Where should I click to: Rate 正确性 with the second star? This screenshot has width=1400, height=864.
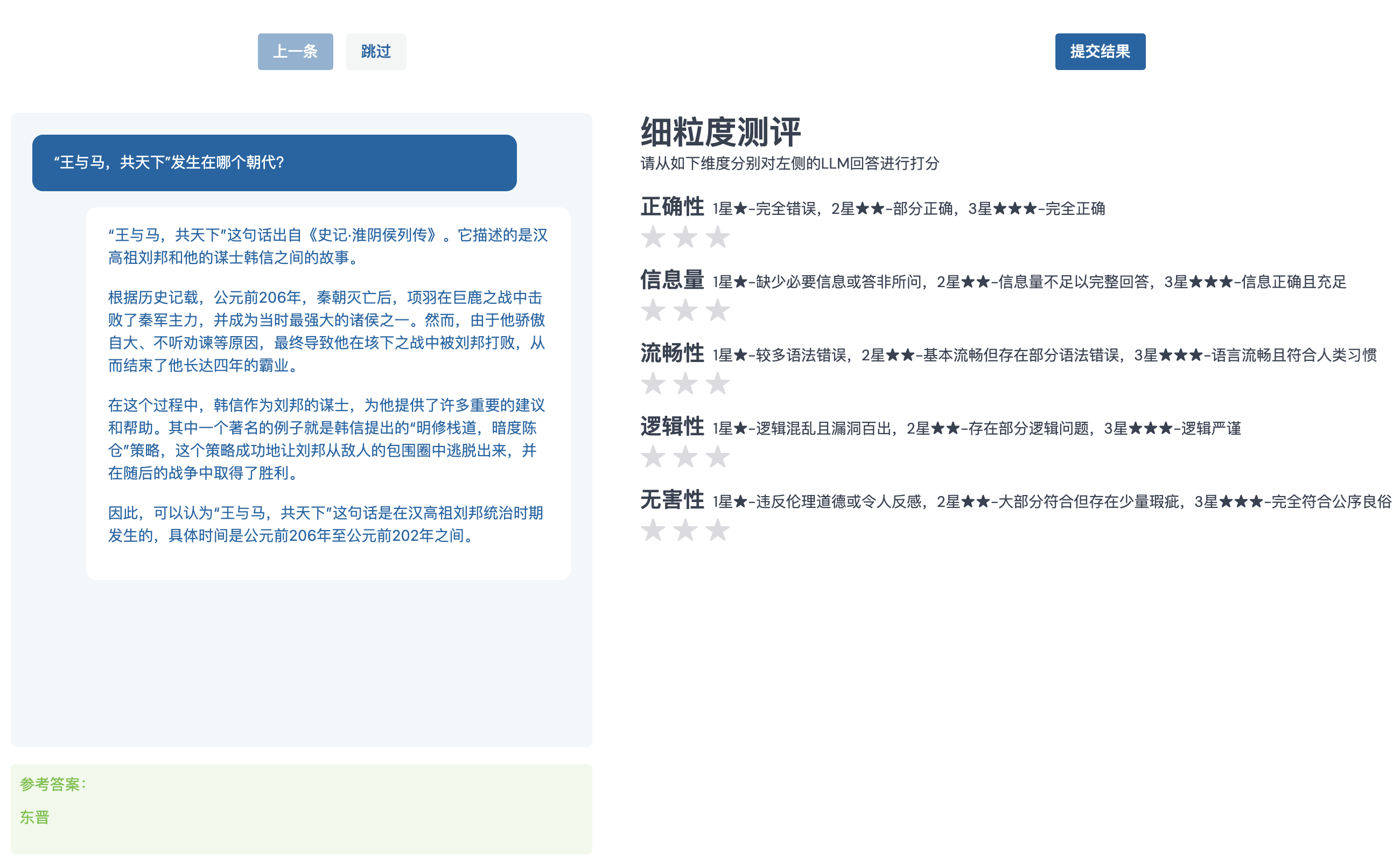point(685,237)
